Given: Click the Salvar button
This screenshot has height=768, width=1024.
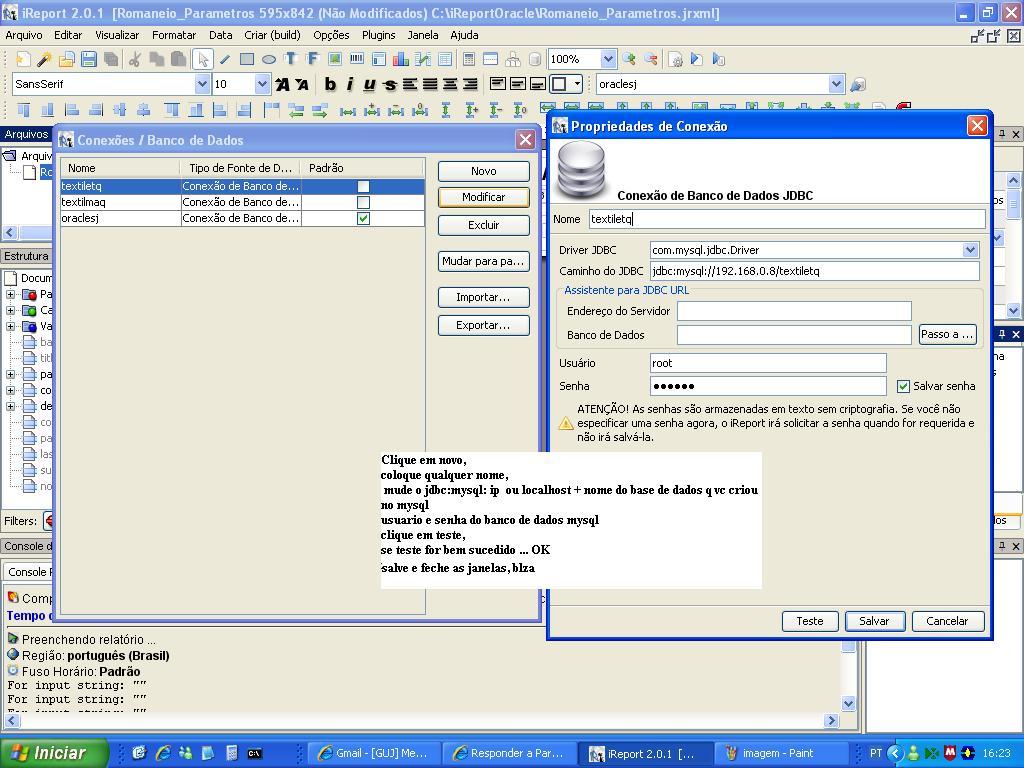Looking at the screenshot, I should [874, 621].
